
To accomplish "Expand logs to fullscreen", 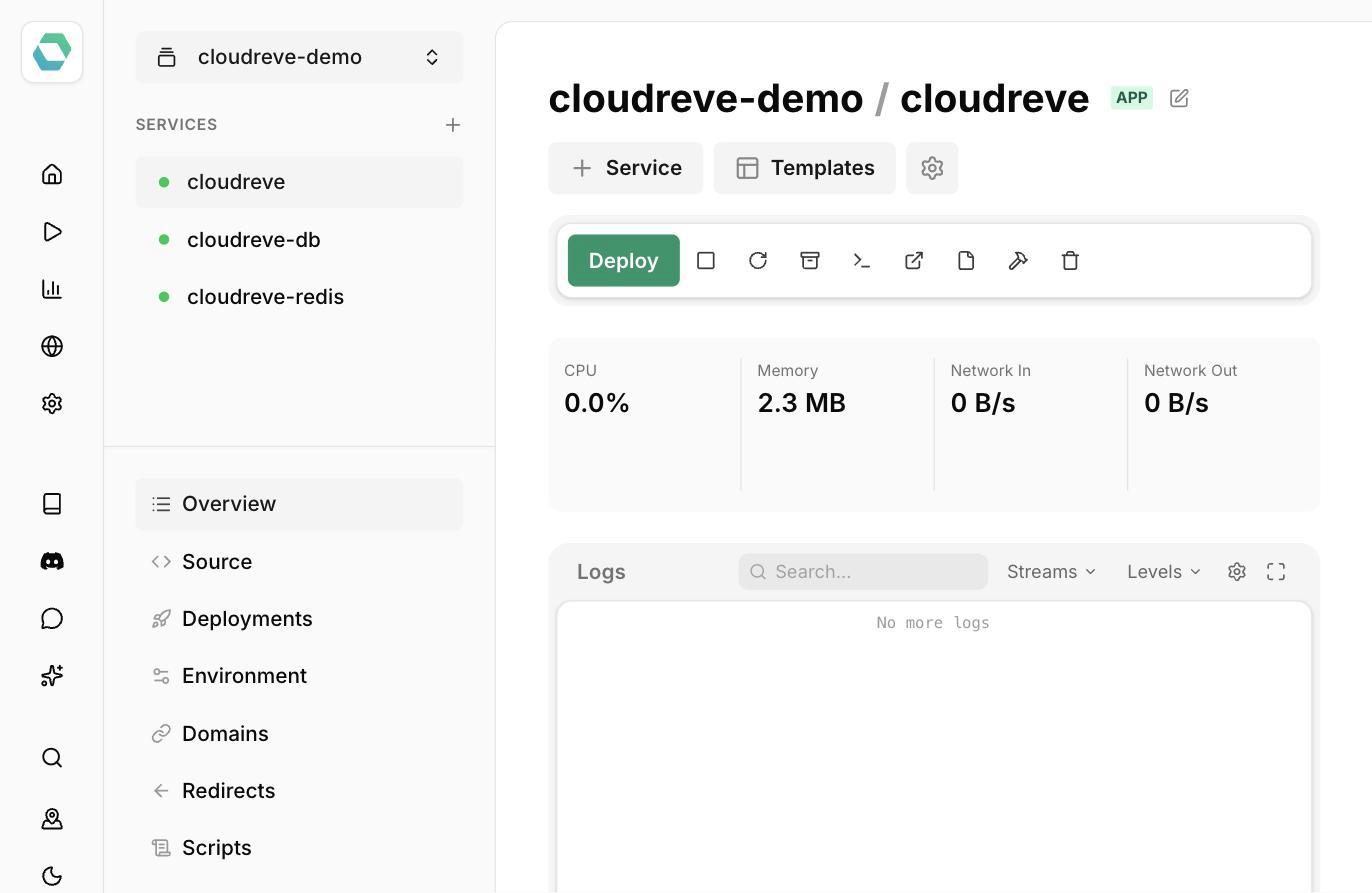I will (x=1276, y=572).
